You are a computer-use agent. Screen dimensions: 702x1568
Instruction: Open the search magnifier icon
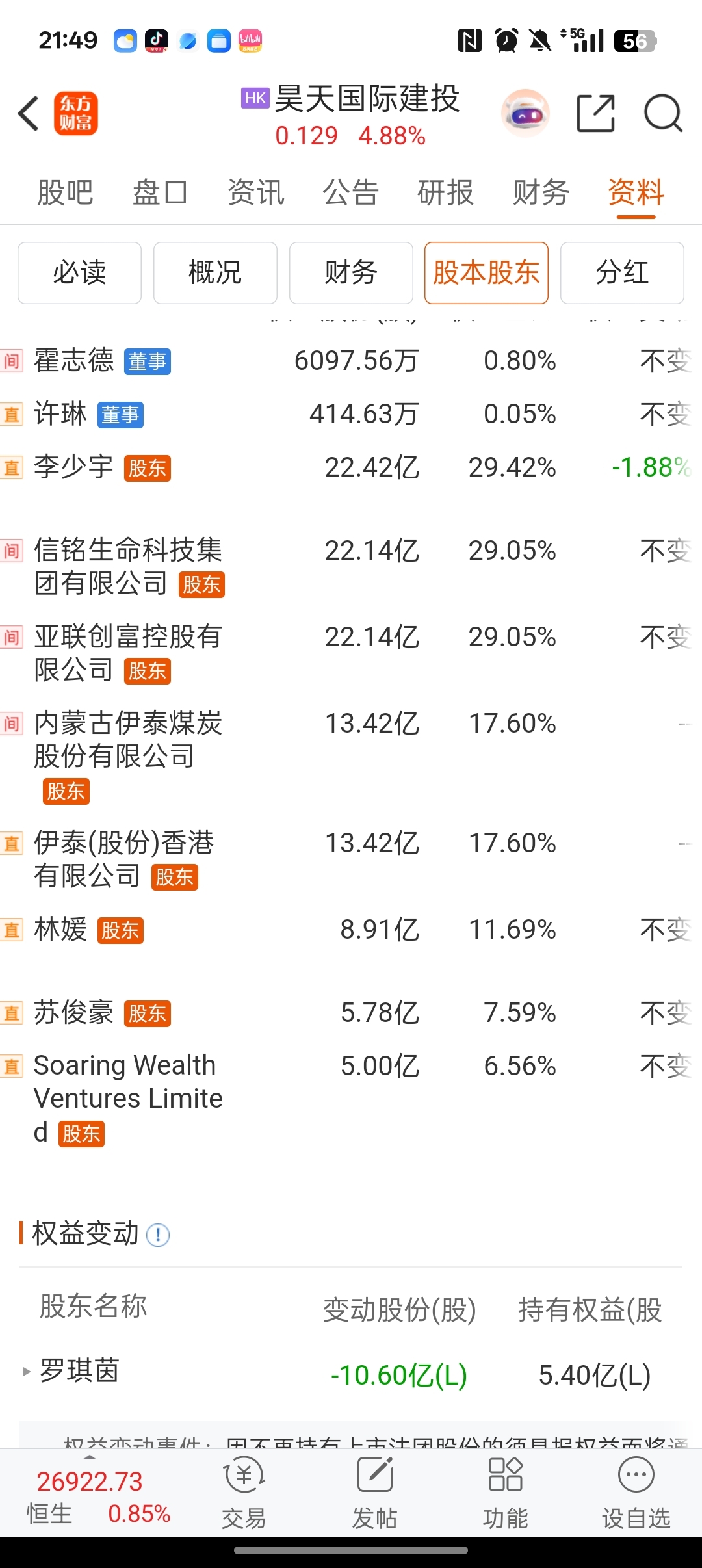[662, 114]
